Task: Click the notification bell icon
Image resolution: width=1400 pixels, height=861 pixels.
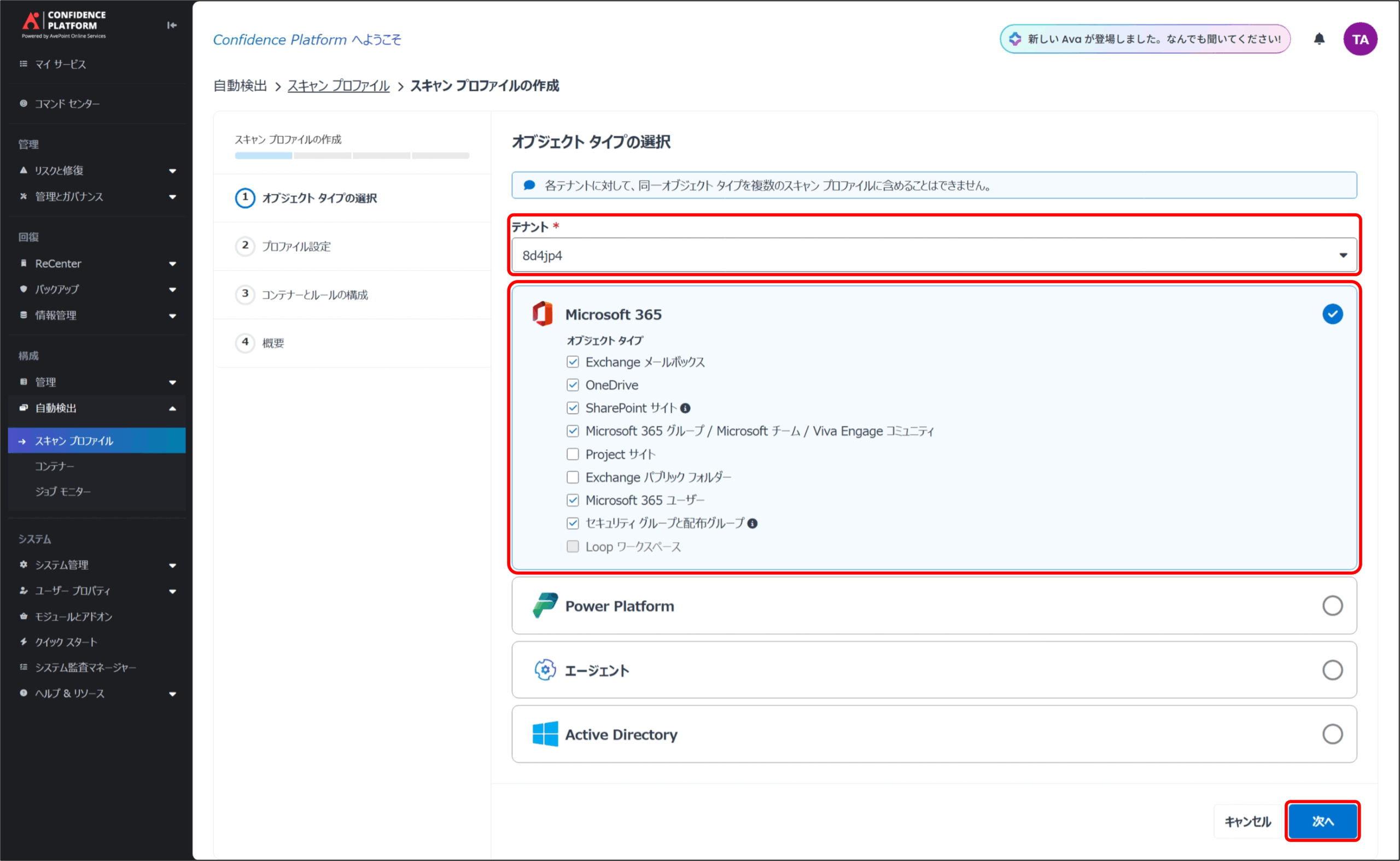Action: coord(1319,39)
